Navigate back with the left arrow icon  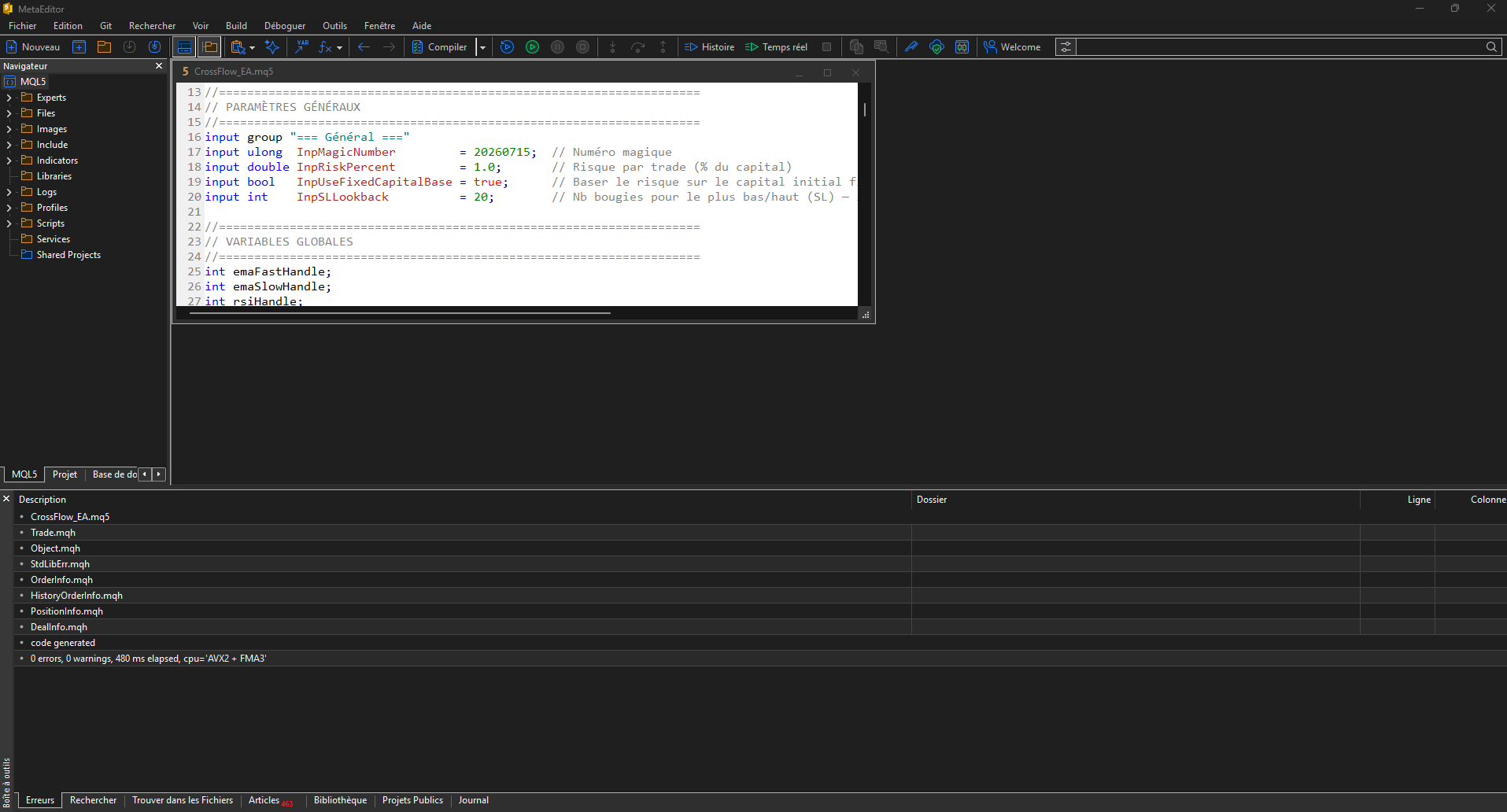[x=364, y=47]
